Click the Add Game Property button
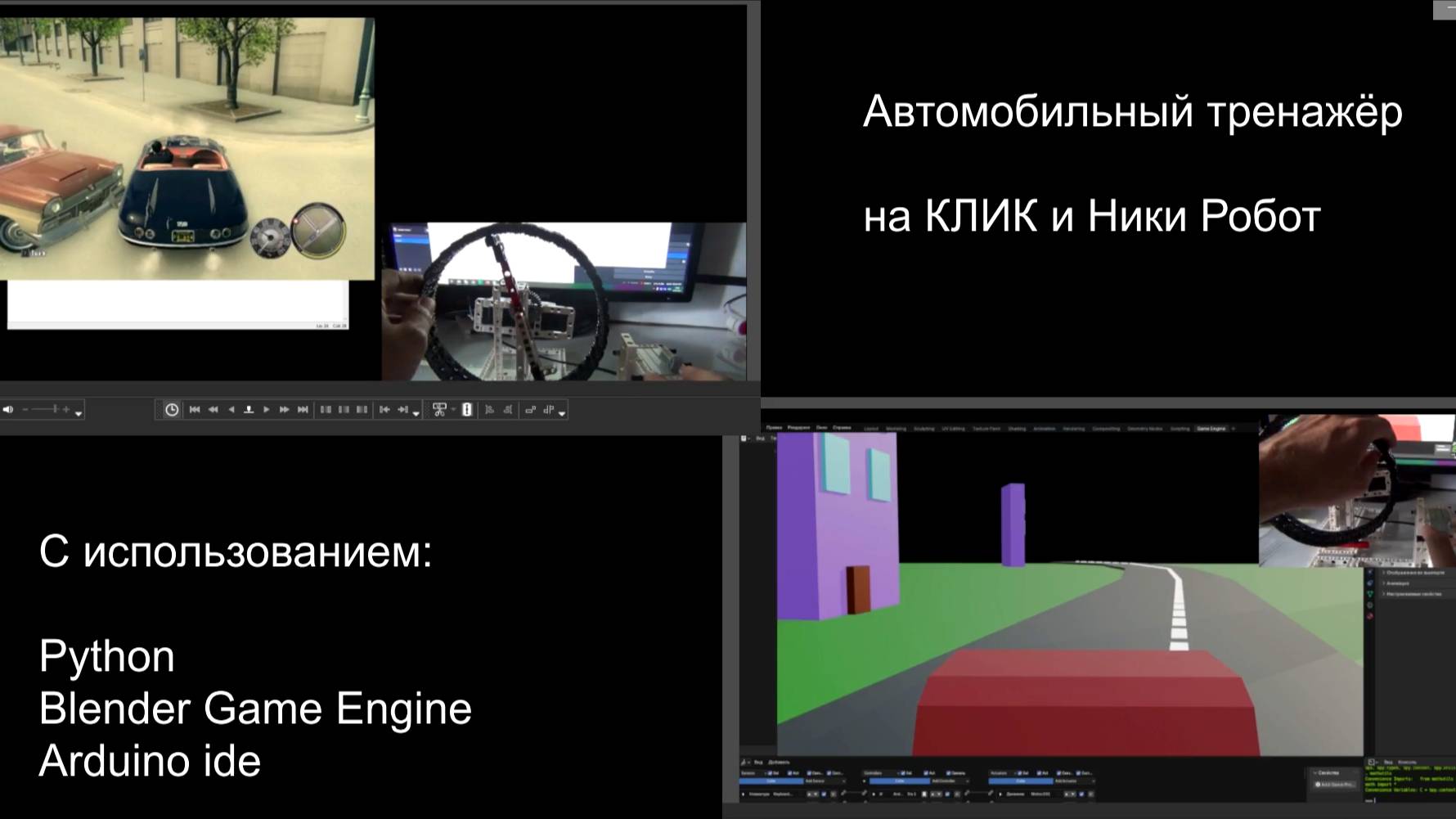Image resolution: width=1456 pixels, height=819 pixels. pyautogui.click(x=1337, y=785)
